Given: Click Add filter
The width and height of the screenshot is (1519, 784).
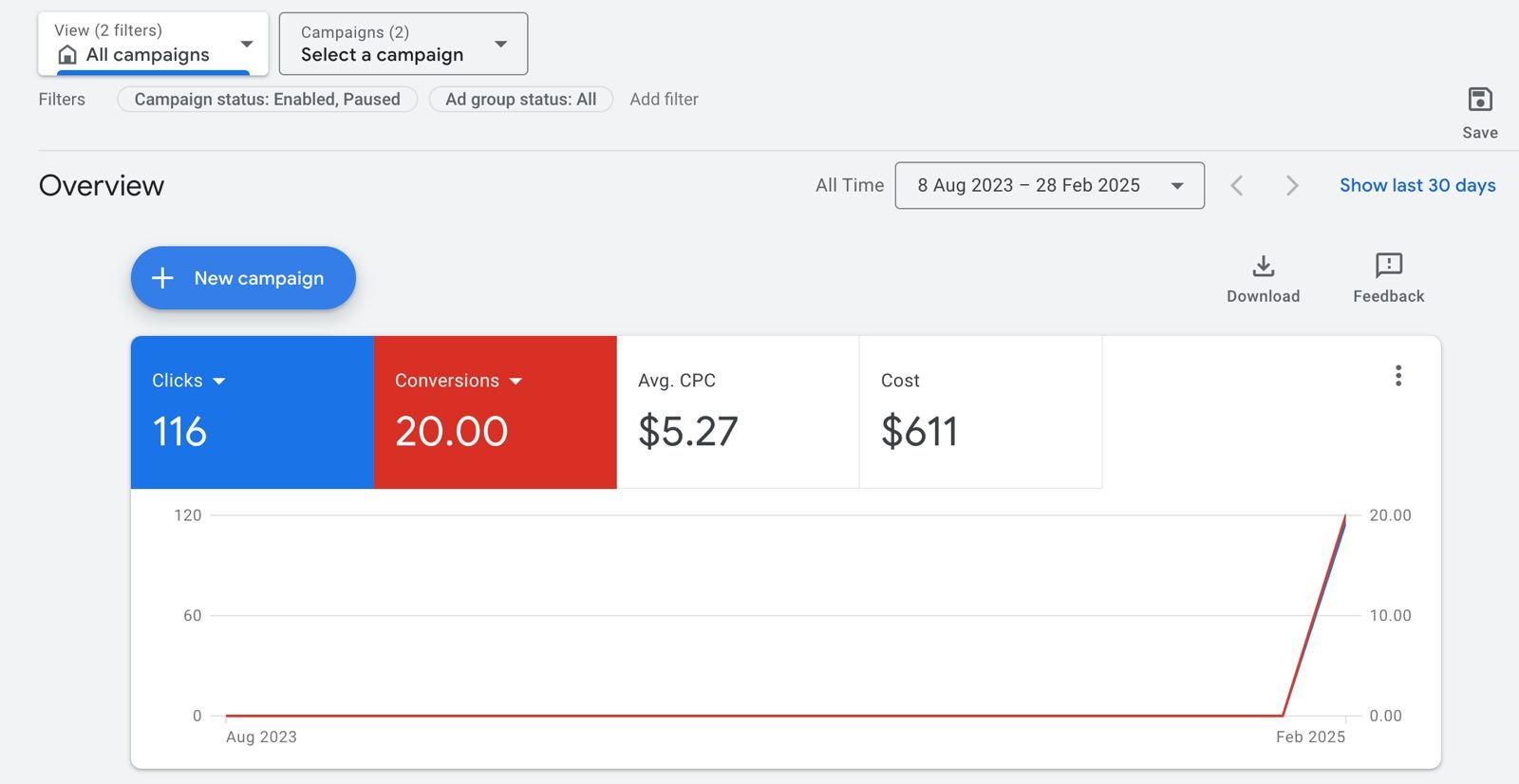Looking at the screenshot, I should click(x=664, y=100).
